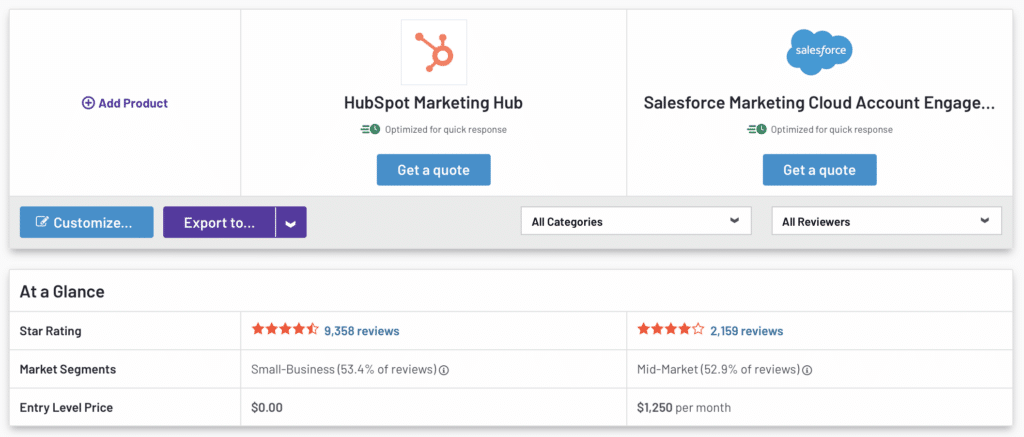Viewport: 1024px width, 437px height.
Task: Open the All Categories dropdown
Action: (636, 221)
